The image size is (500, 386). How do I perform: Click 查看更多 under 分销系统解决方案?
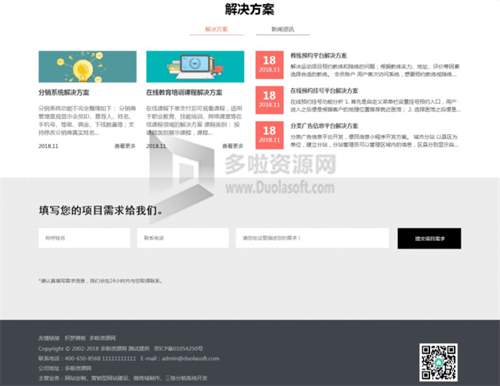click(x=125, y=146)
